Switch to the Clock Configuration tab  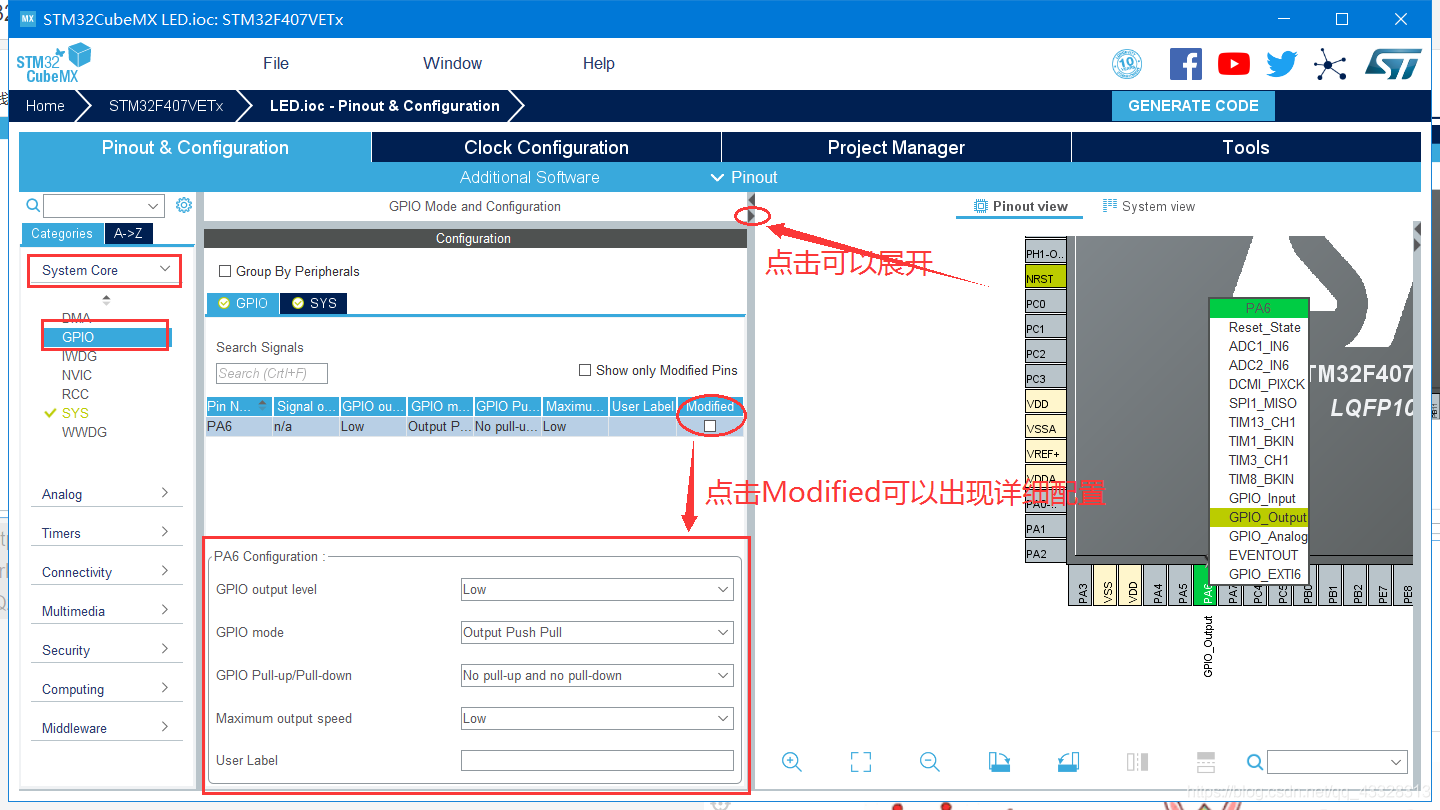pyautogui.click(x=546, y=148)
